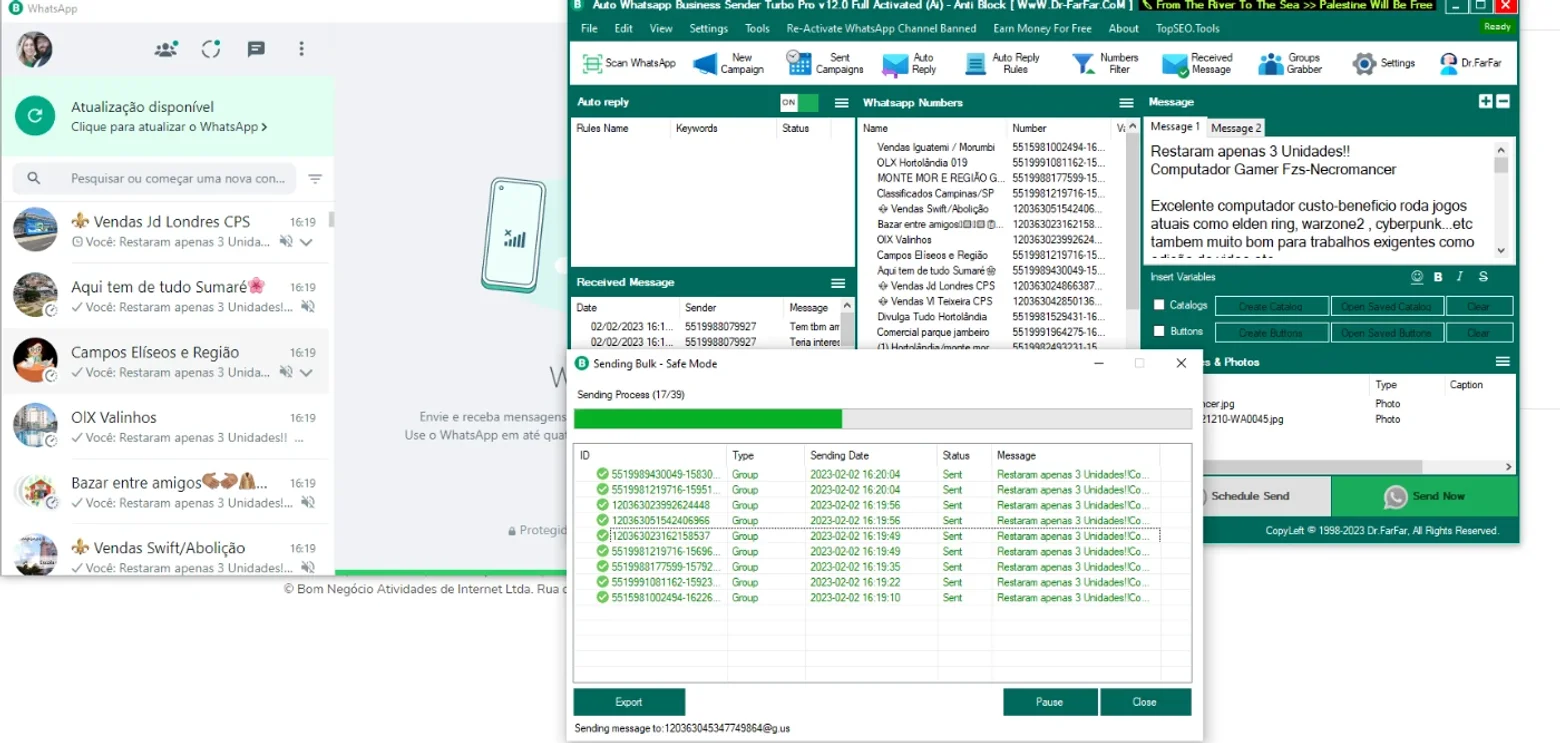Click the Create Catalog button

[1272, 306]
